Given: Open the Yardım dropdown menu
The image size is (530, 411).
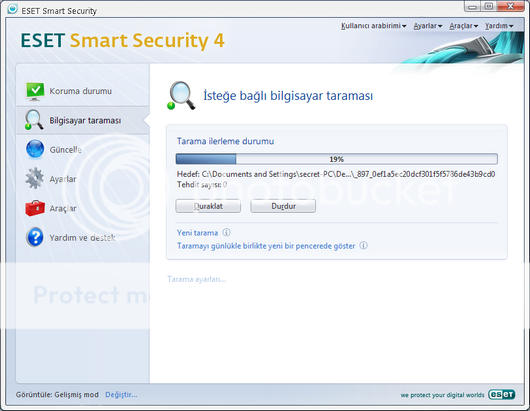Looking at the screenshot, I should pos(499,26).
